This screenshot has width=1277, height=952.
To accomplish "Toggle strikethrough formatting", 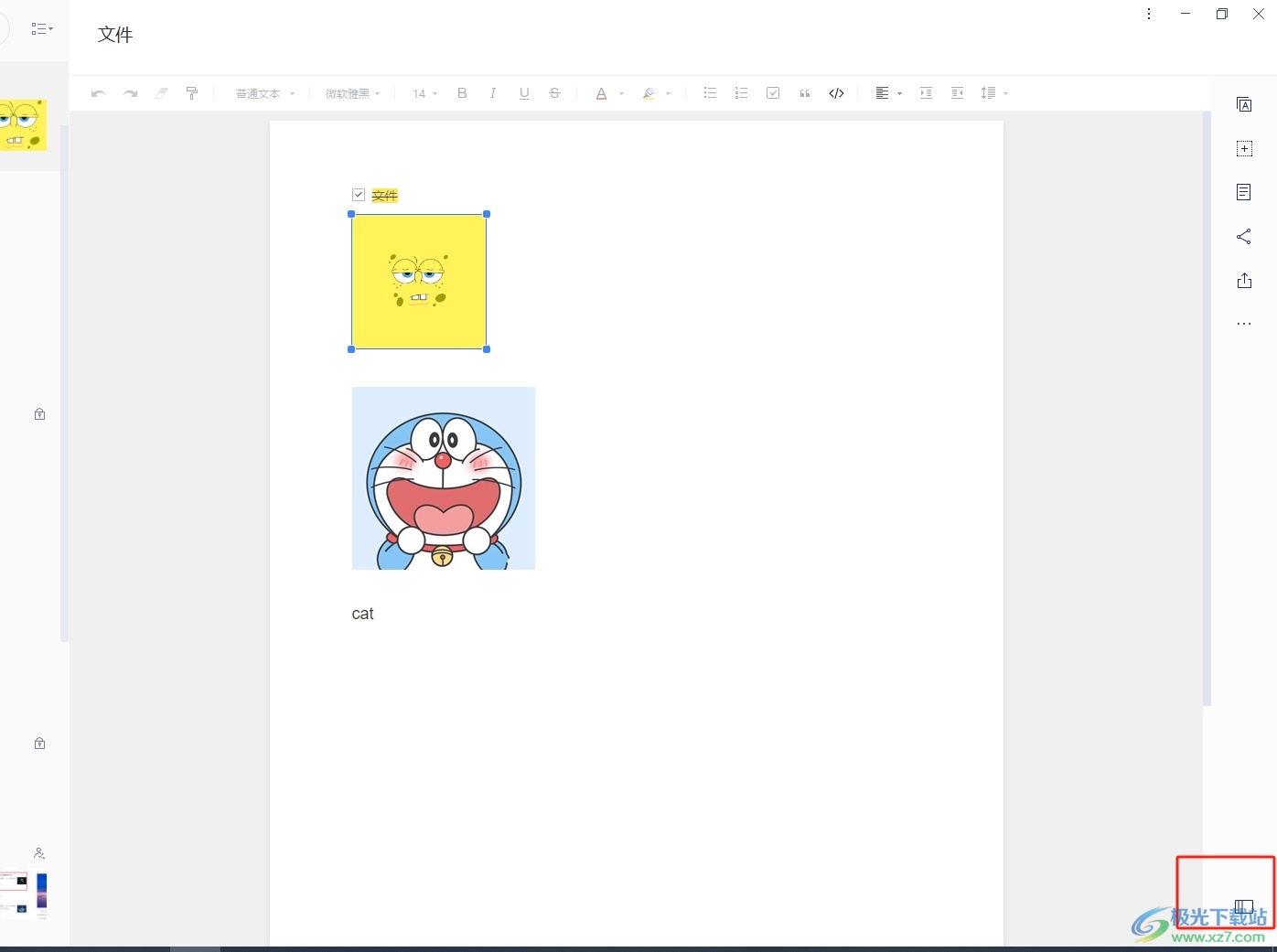I will [554, 93].
